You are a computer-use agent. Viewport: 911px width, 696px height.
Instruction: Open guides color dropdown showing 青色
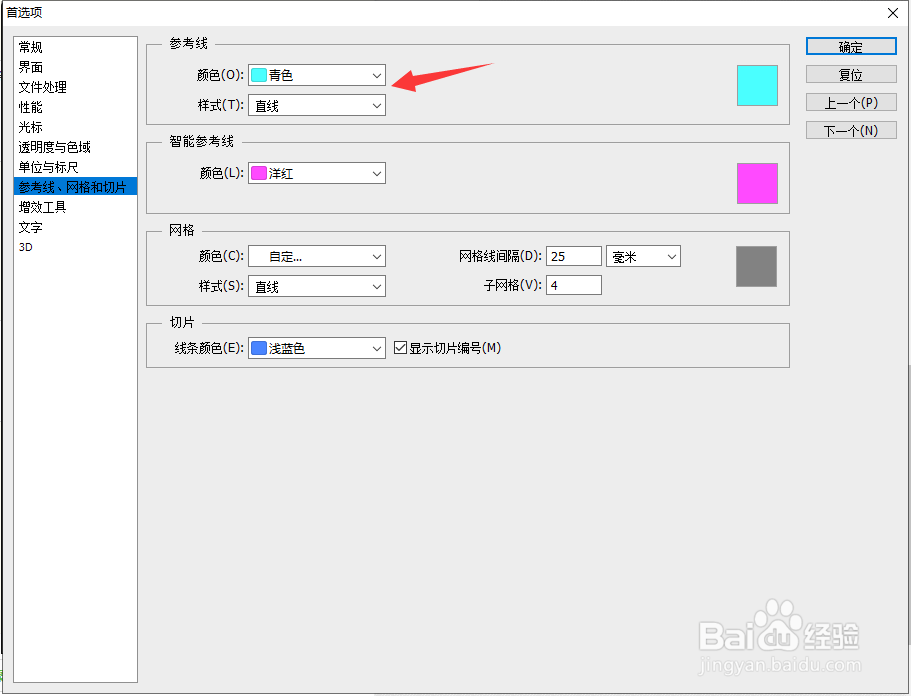[x=317, y=75]
